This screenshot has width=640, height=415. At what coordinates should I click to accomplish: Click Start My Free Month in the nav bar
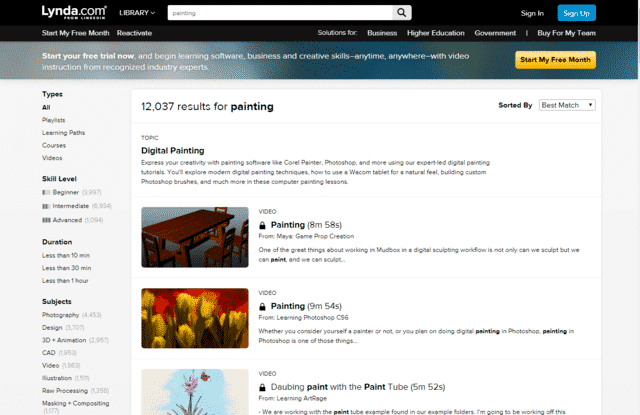(x=76, y=33)
